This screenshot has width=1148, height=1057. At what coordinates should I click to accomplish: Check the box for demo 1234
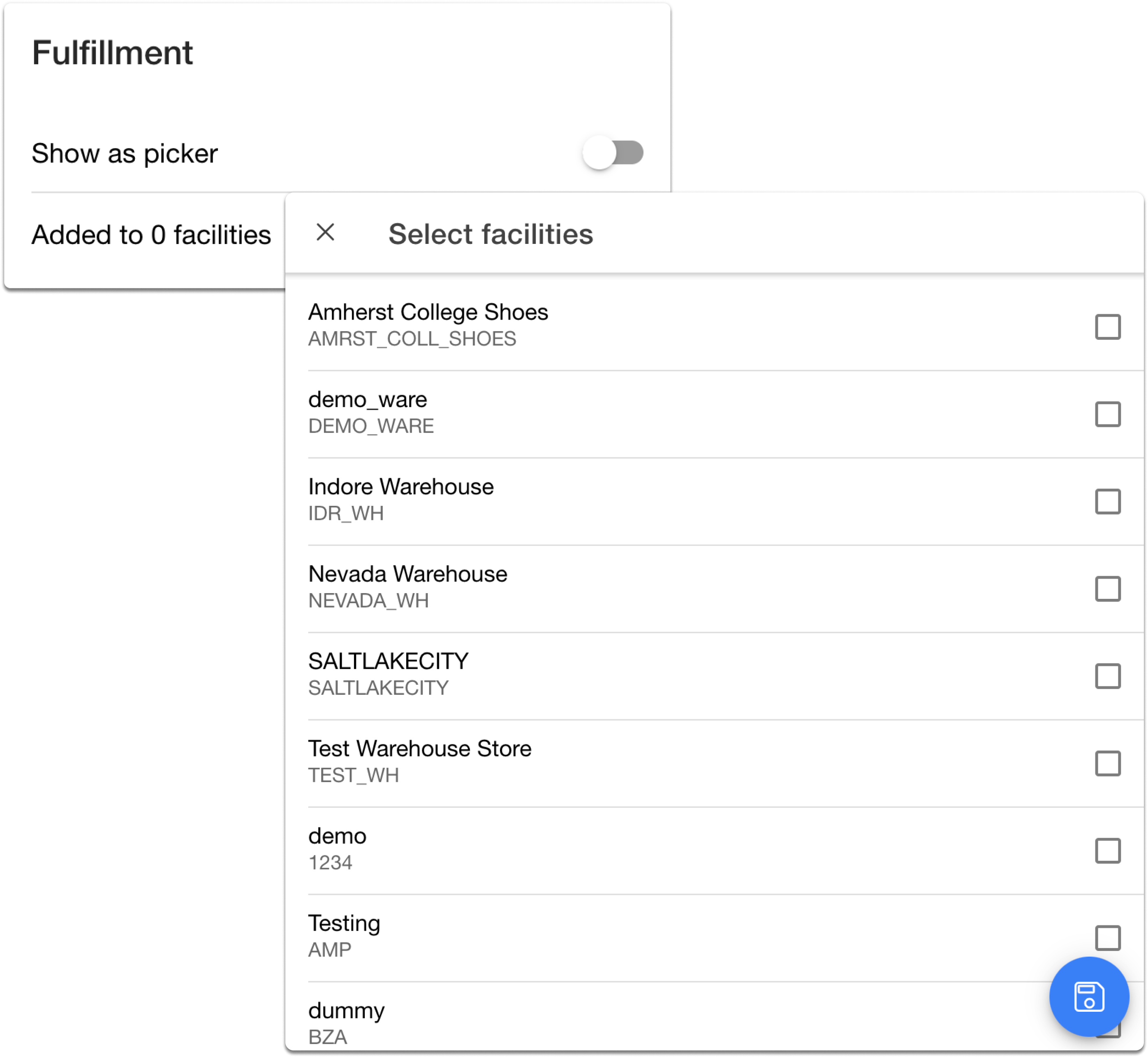point(1107,851)
